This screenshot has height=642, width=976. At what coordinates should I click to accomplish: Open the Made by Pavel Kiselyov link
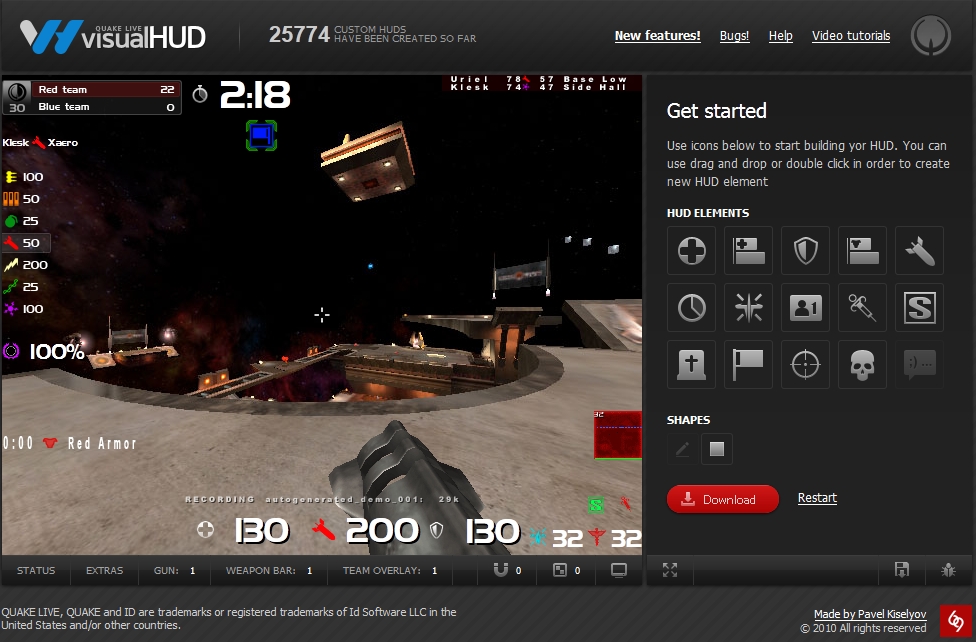[x=870, y=614]
